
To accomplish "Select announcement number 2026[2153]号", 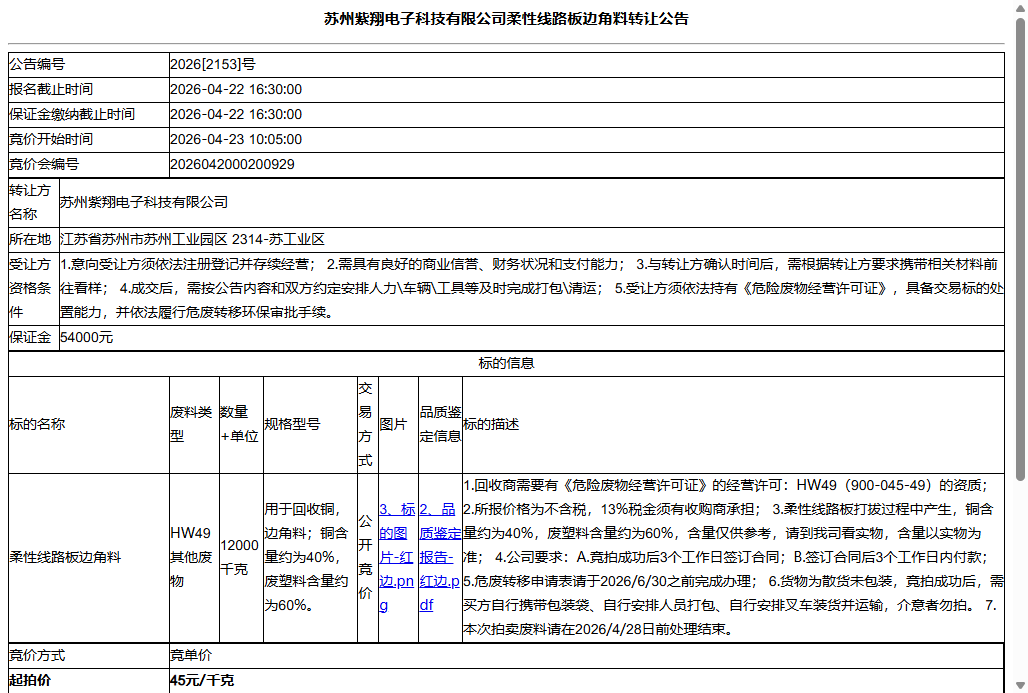I will (x=212, y=64).
